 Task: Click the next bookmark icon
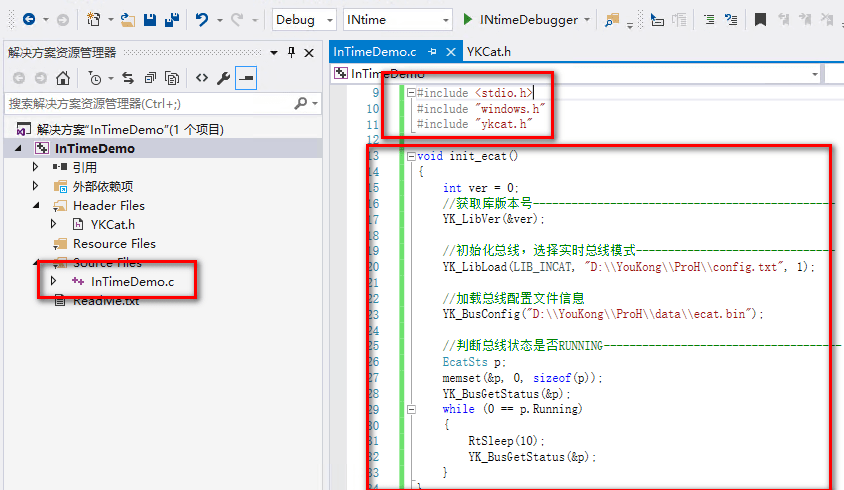point(805,20)
